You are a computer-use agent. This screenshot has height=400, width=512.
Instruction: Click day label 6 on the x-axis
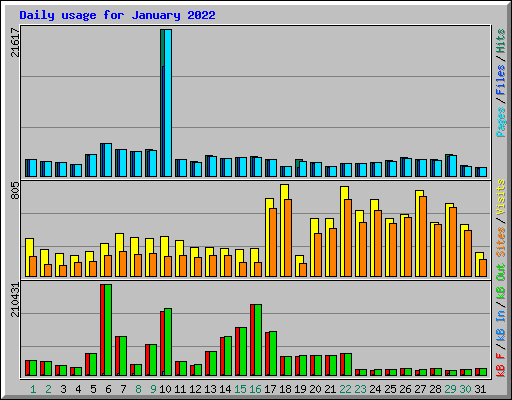(108, 389)
